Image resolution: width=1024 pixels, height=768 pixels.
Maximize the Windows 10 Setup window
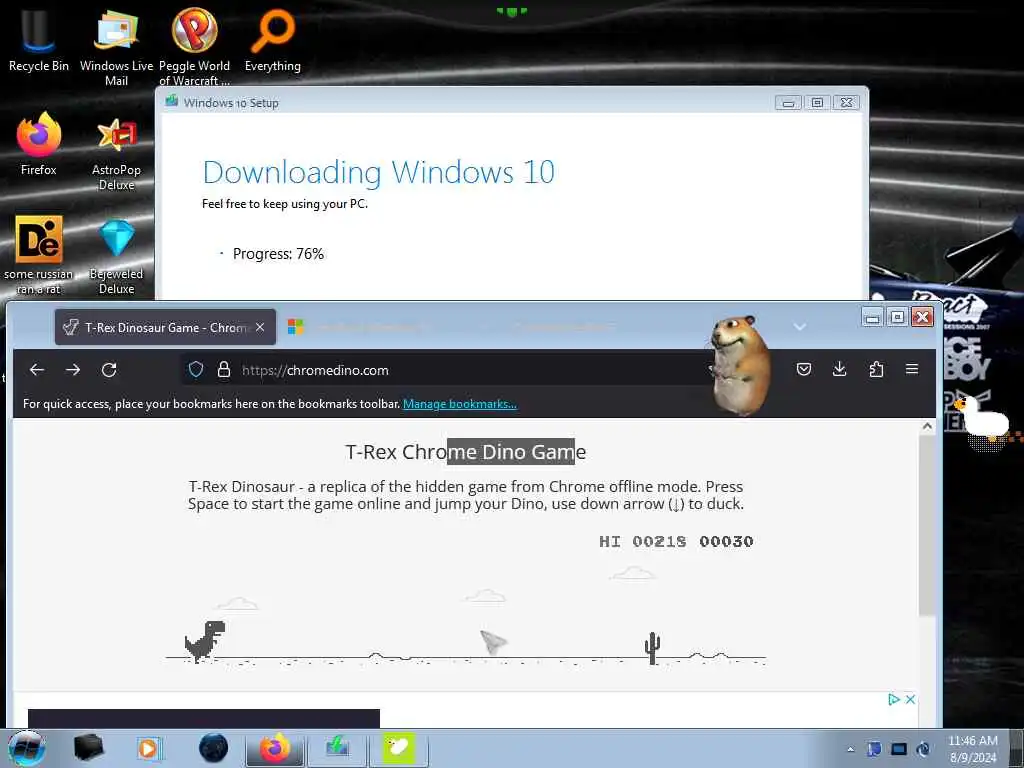click(817, 103)
